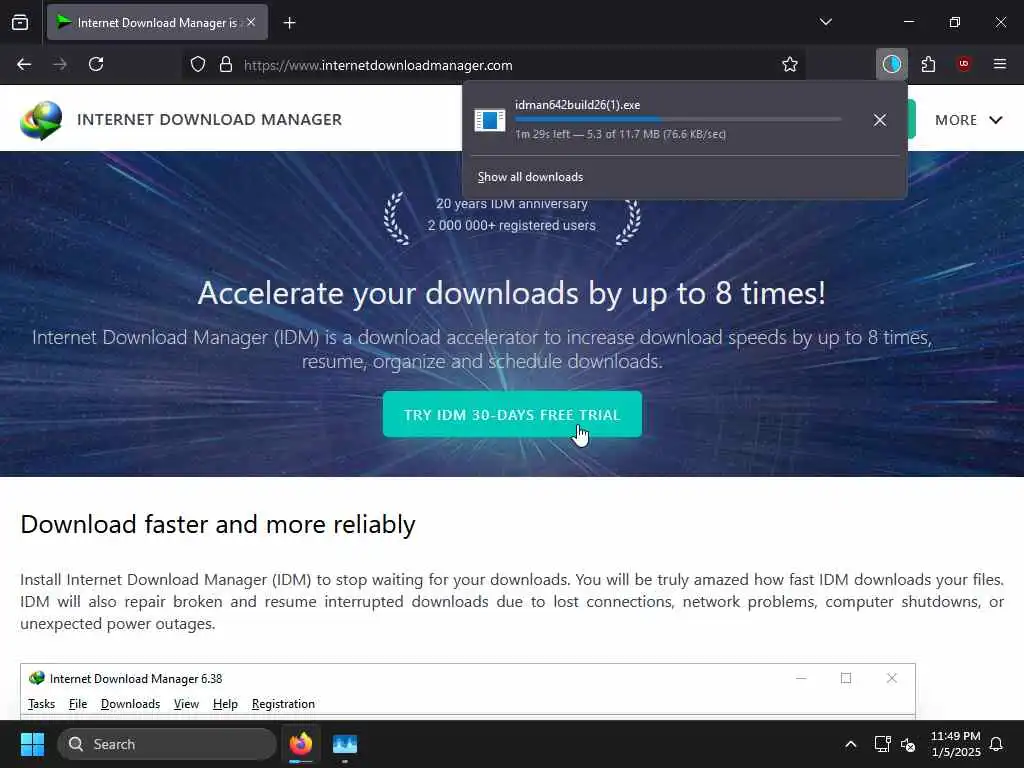Cancel the idman642build26(1).exe download
Image resolution: width=1024 pixels, height=768 pixels.
(880, 120)
